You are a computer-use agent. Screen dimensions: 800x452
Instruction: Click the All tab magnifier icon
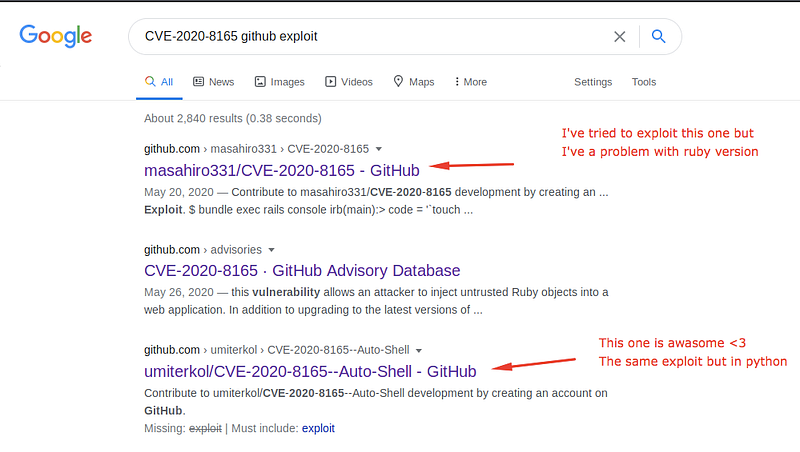pos(149,81)
